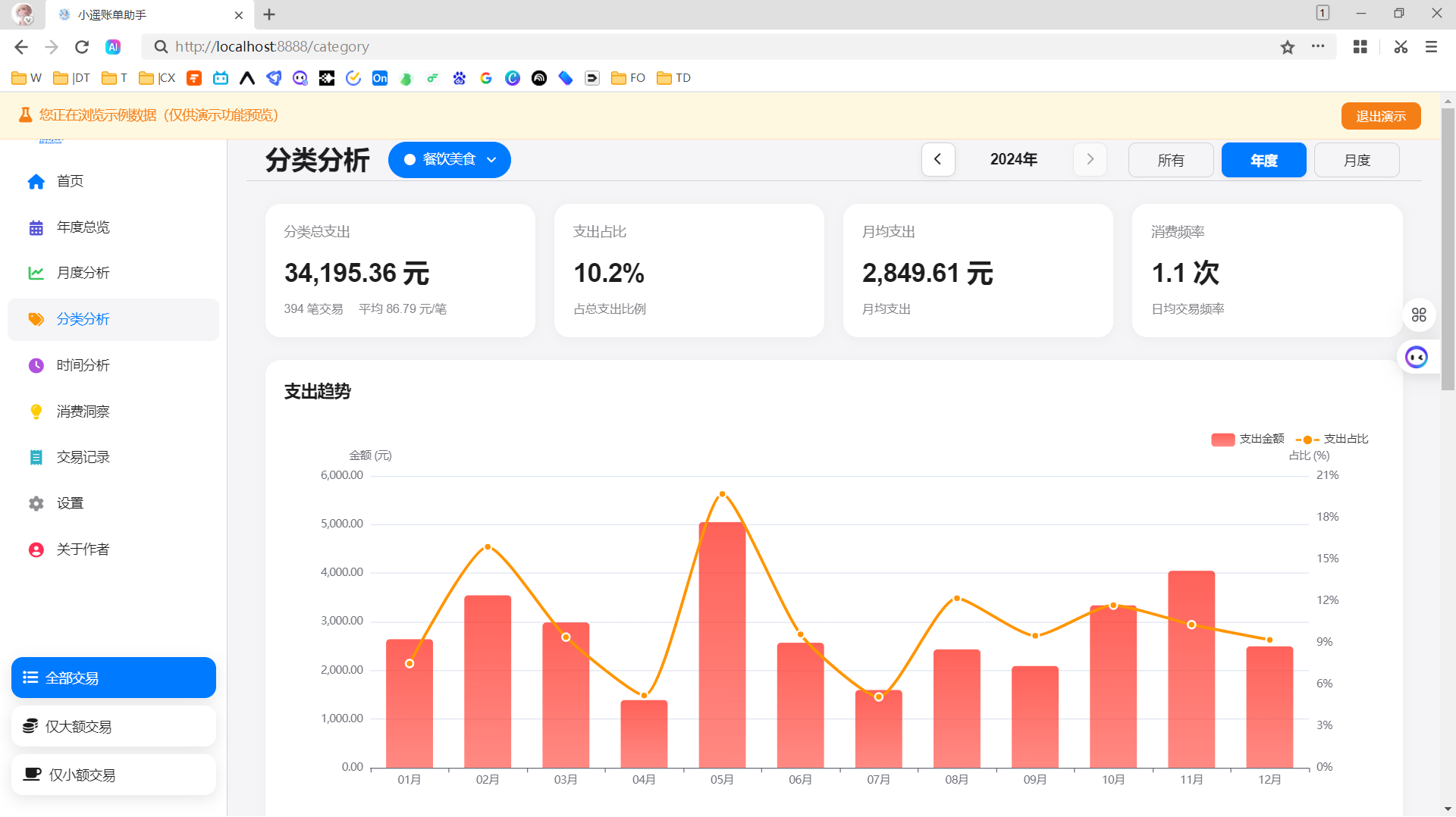Go to 月度分析 monthly analysis
The width and height of the screenshot is (1456, 817).
[x=113, y=273]
